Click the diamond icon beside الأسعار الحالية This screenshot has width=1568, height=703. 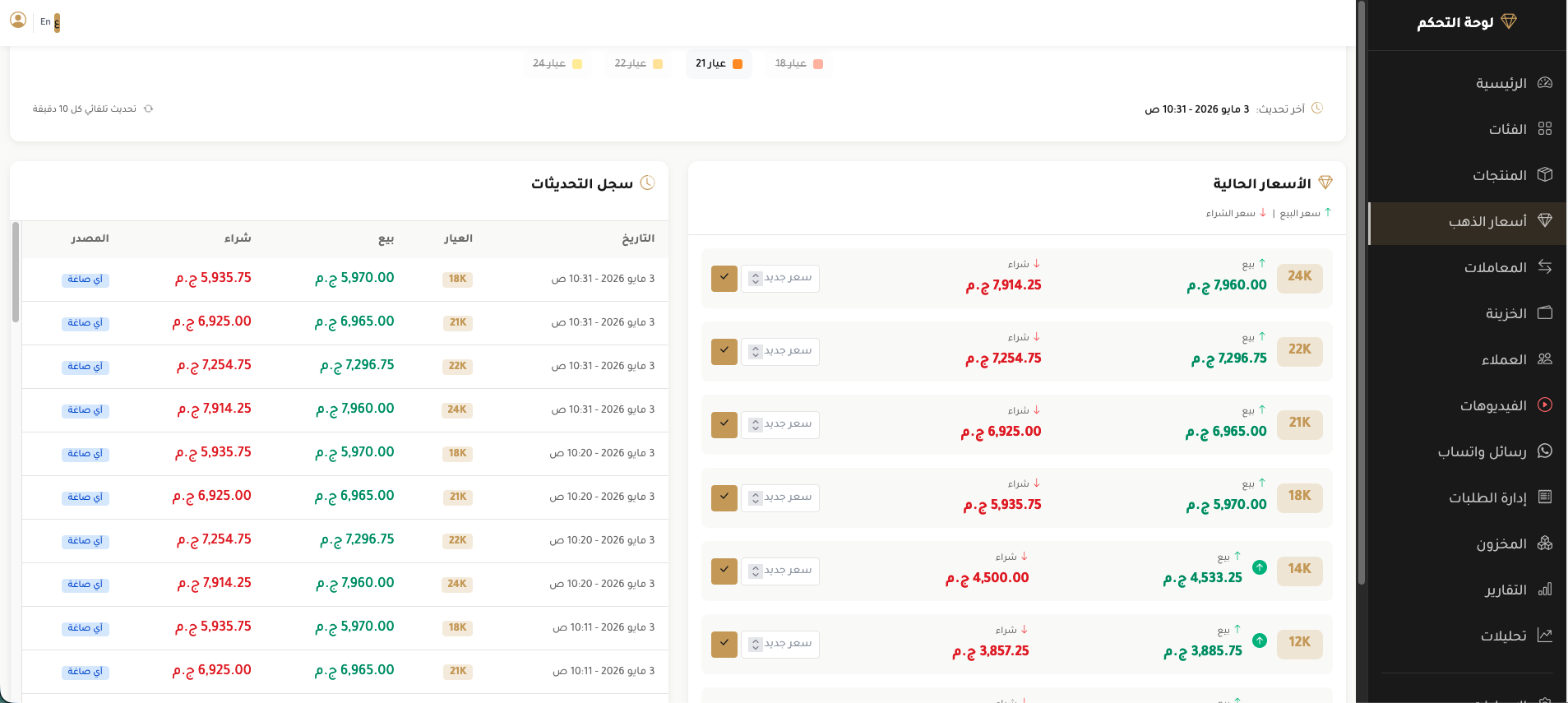click(x=1325, y=183)
